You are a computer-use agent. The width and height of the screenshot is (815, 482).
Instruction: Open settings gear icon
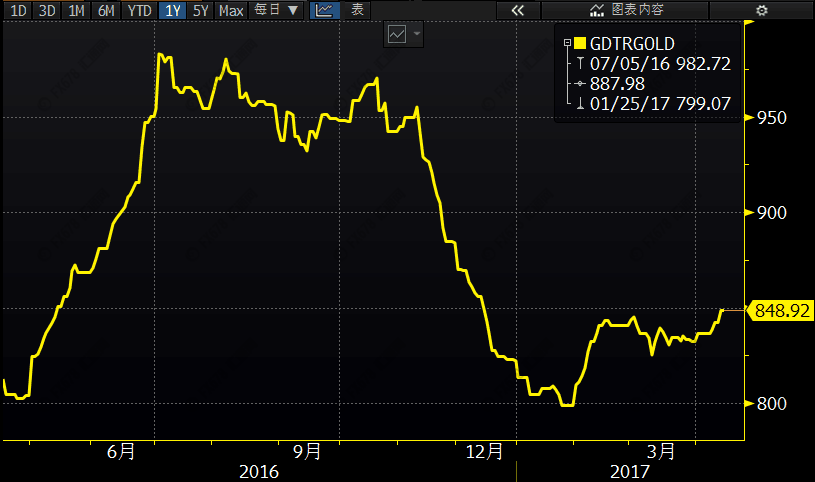pos(762,10)
